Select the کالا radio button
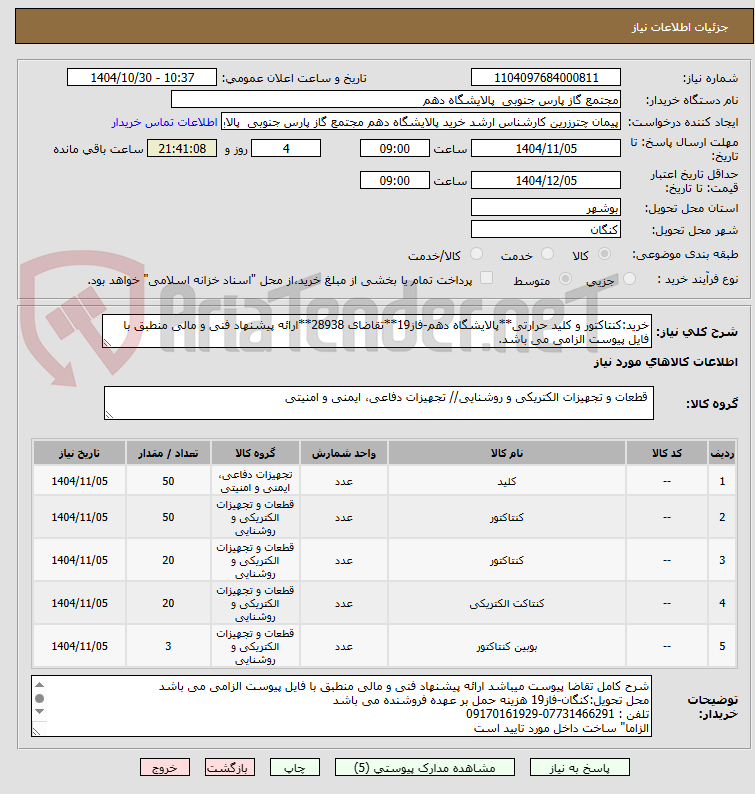755x794 pixels. click(x=604, y=254)
